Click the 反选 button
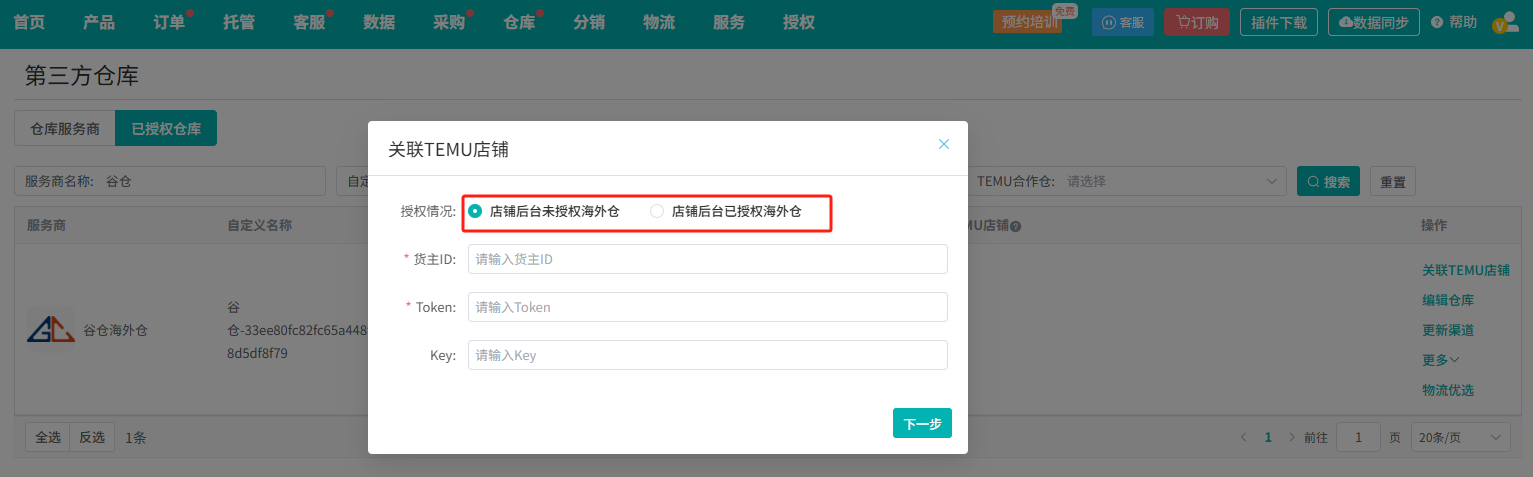Screen dimensions: 1533x477 click(92, 437)
